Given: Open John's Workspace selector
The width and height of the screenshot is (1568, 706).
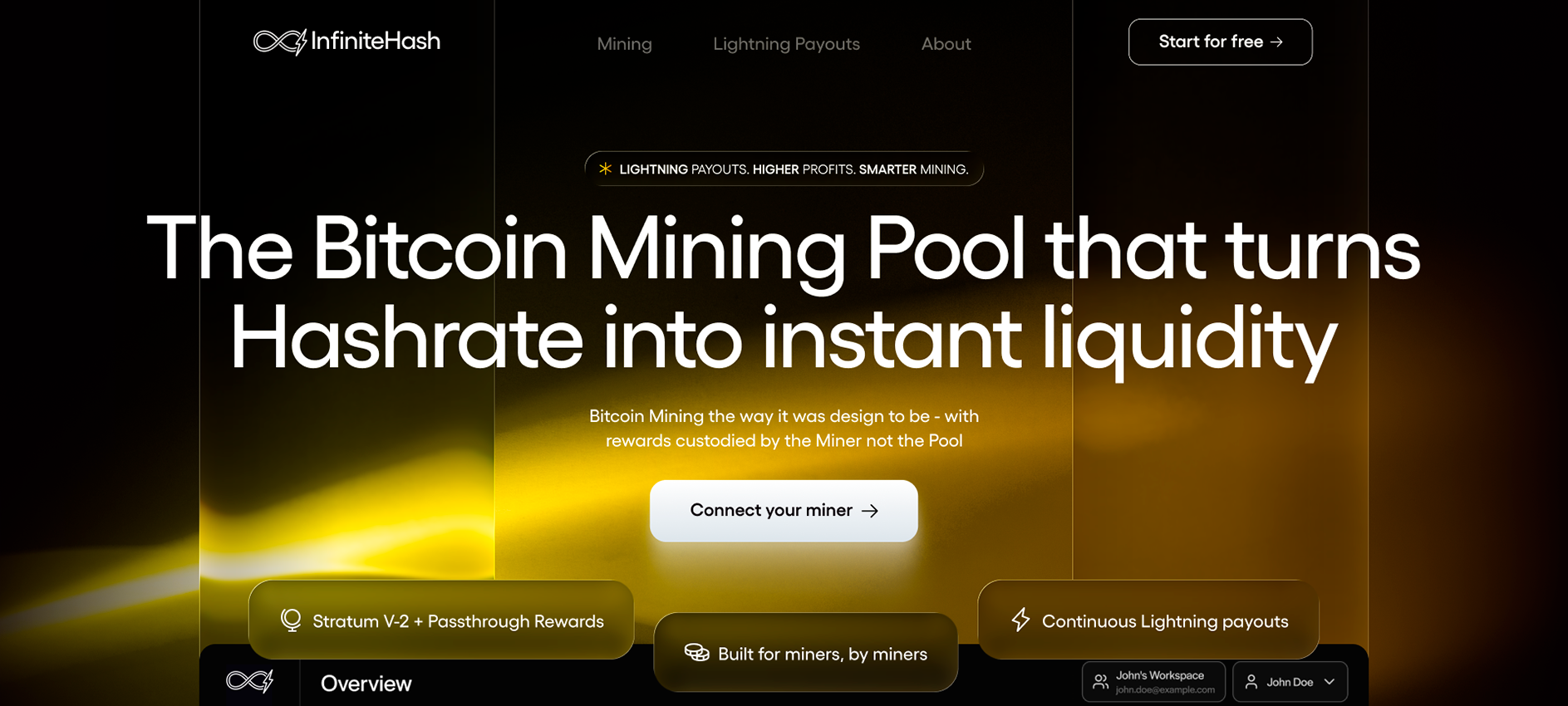Looking at the screenshot, I should click(1153, 682).
